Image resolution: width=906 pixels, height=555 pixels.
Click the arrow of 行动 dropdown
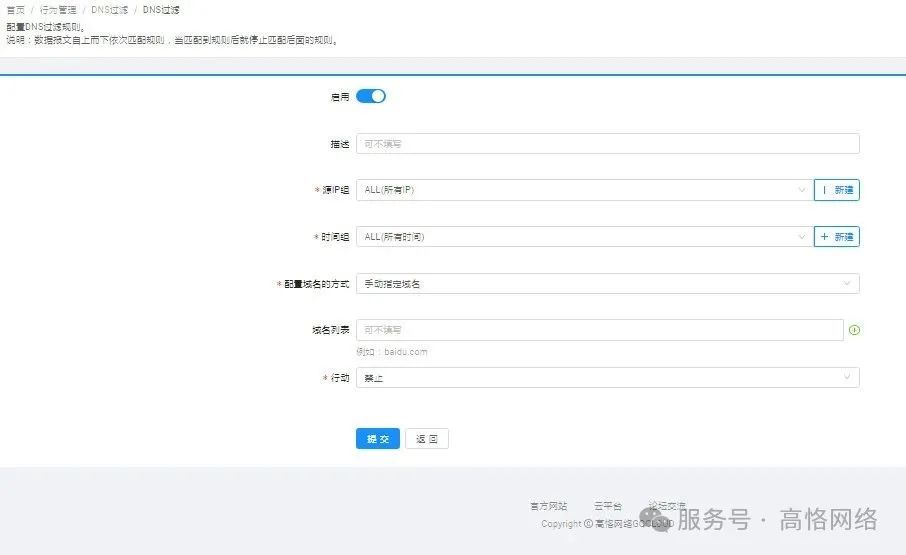[x=846, y=377]
